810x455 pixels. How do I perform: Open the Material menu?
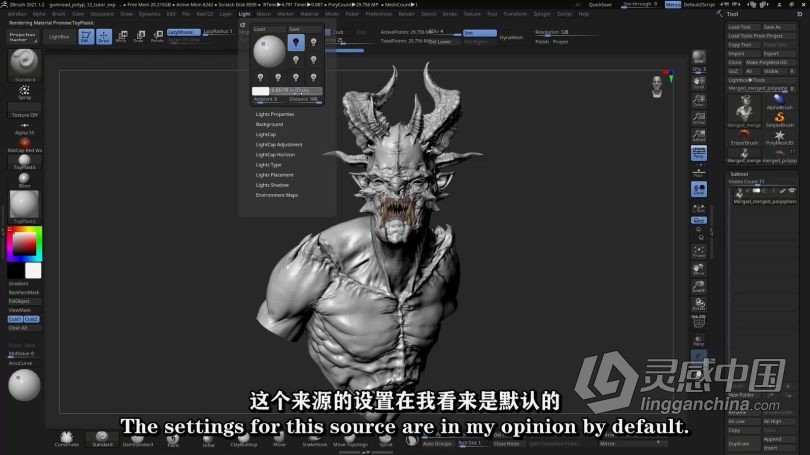(x=309, y=14)
